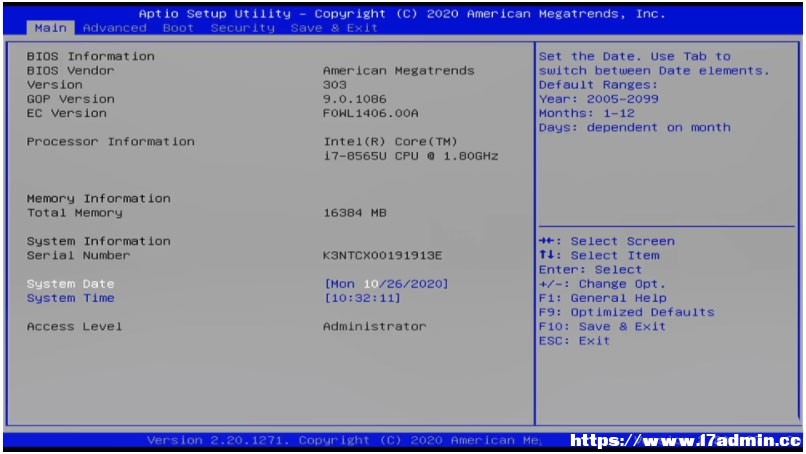Click the +/-: Change Opt. hint
806x454 pixels.
click(x=602, y=284)
